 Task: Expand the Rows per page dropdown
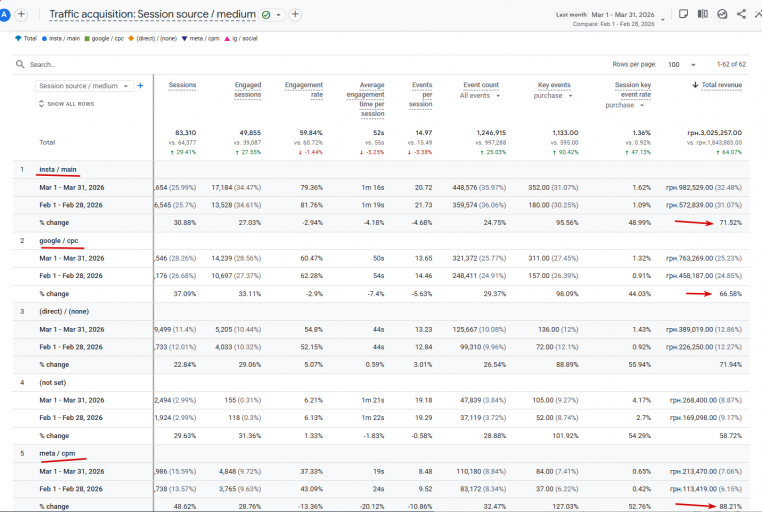coord(682,65)
